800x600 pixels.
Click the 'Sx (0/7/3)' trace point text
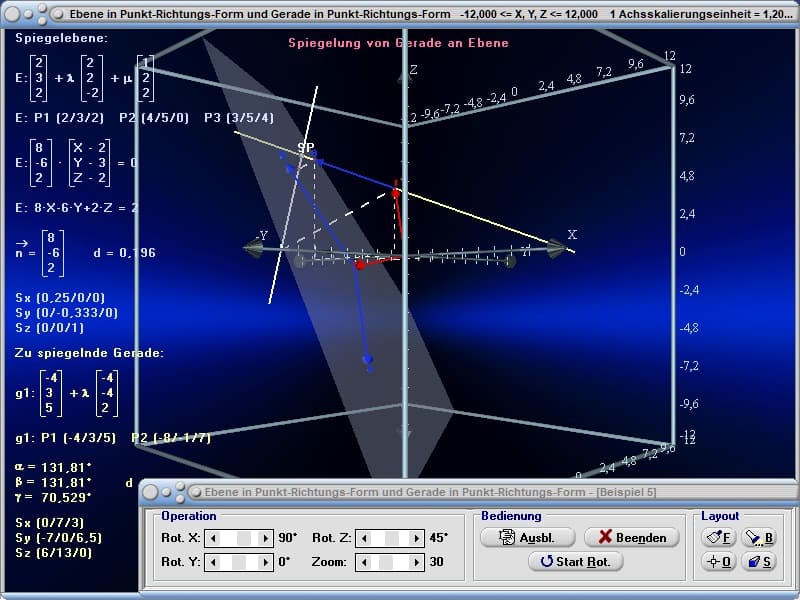(x=49, y=522)
